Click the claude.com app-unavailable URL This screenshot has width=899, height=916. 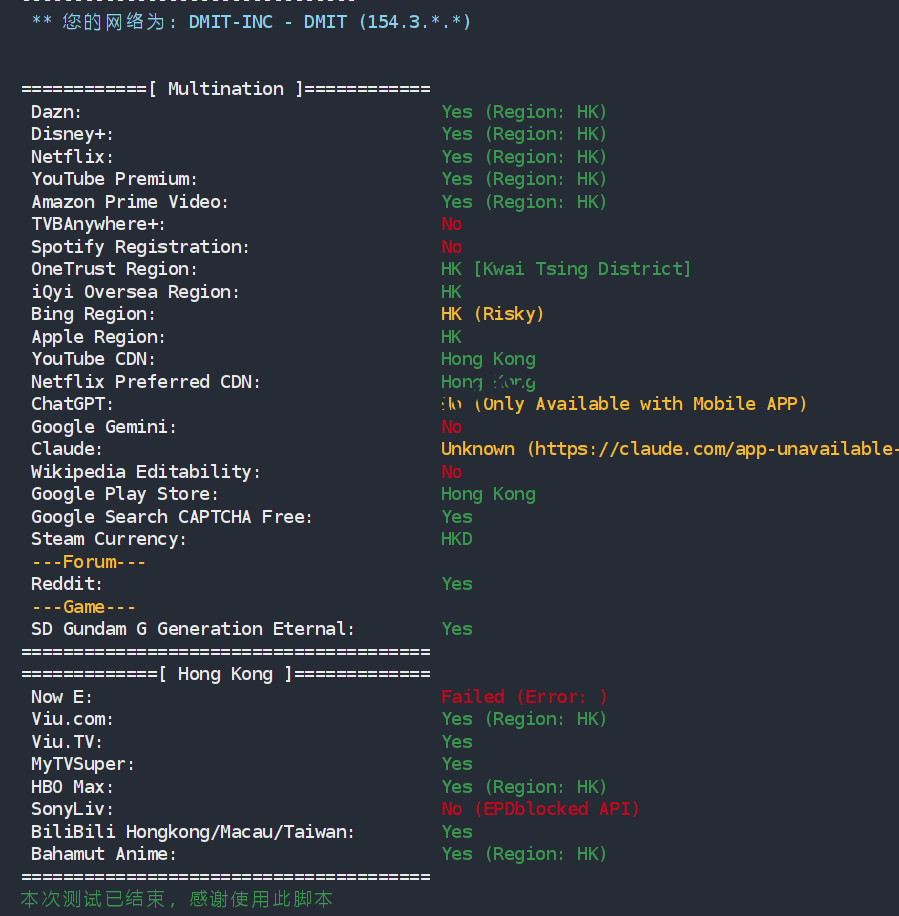715,449
